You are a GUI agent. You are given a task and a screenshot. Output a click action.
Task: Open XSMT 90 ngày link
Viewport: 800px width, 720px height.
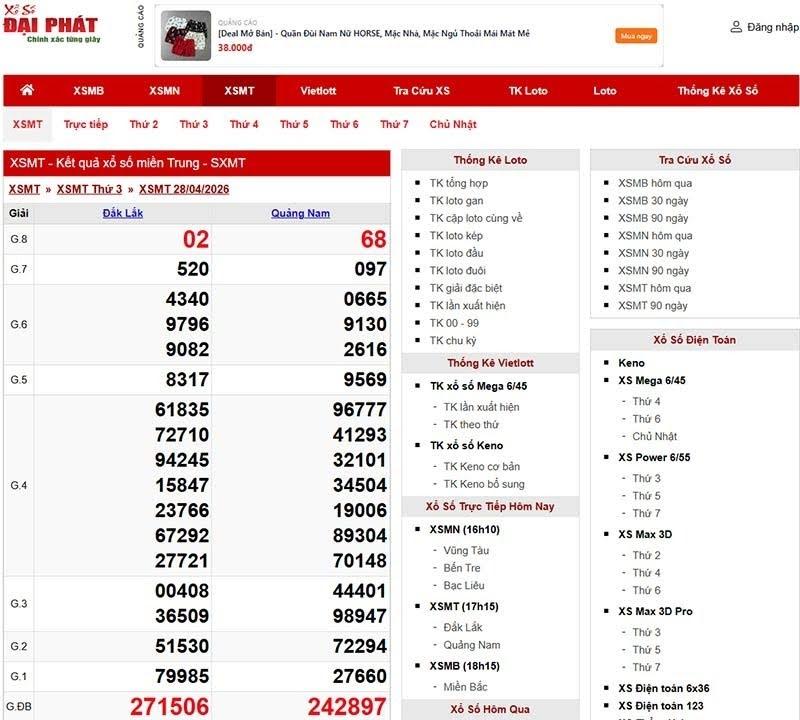[653, 306]
